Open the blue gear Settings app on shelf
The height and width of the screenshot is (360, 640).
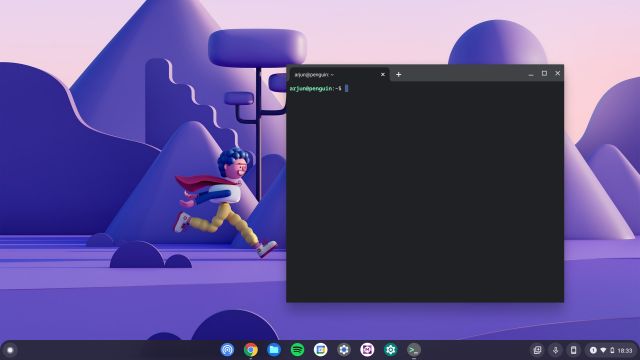(x=344, y=350)
